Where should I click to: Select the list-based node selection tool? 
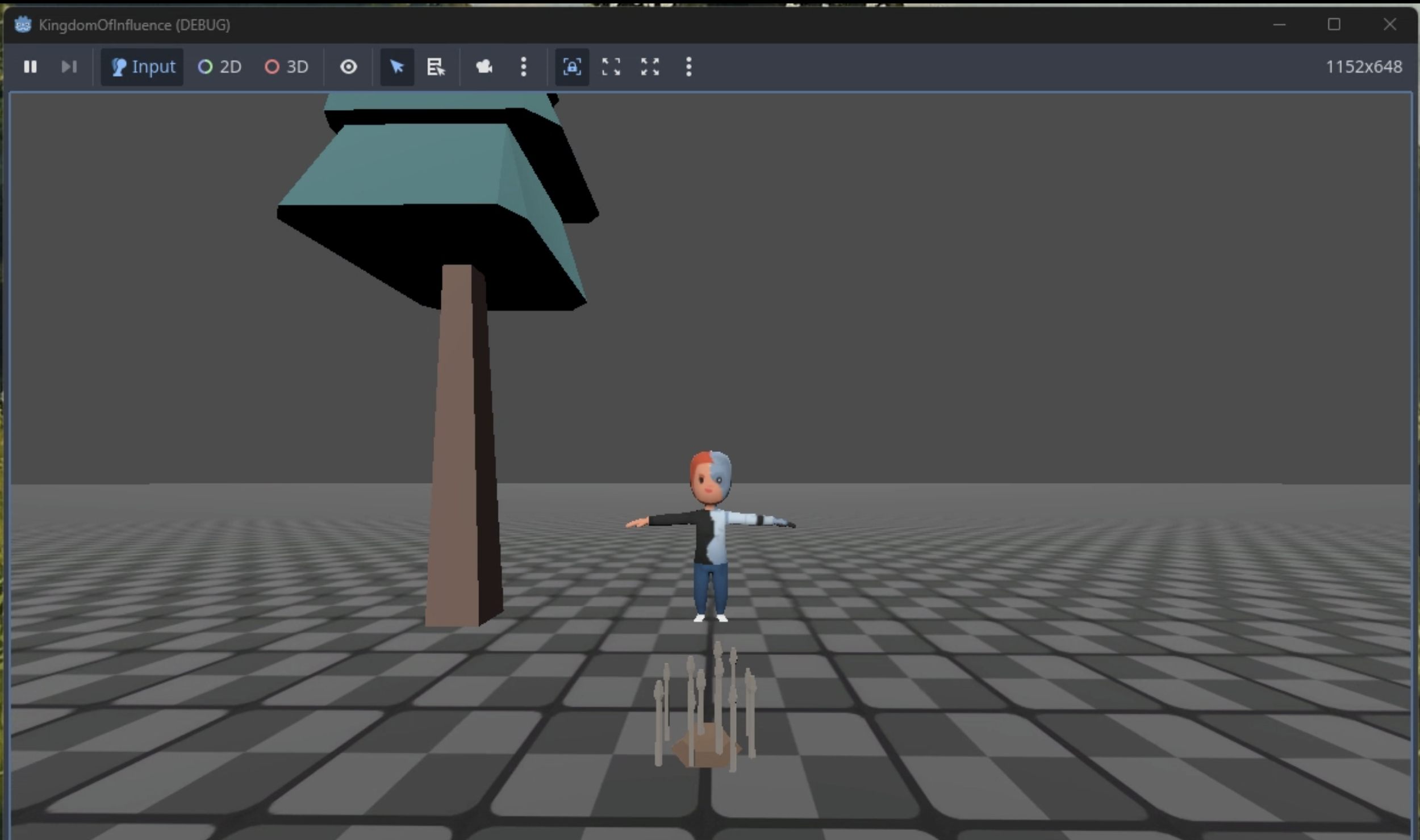(x=435, y=67)
